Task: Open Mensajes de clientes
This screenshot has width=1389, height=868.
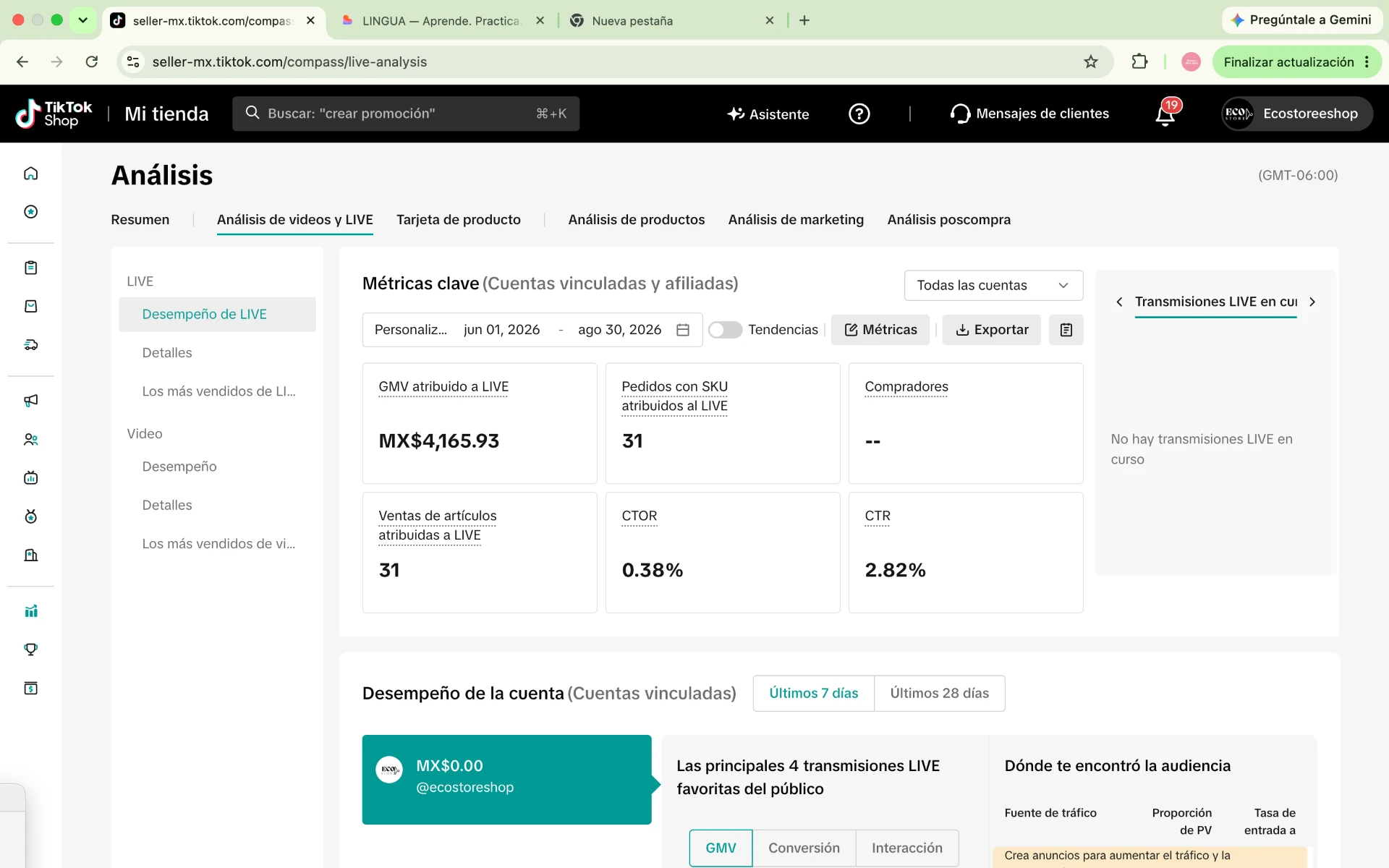Action: (x=1029, y=114)
